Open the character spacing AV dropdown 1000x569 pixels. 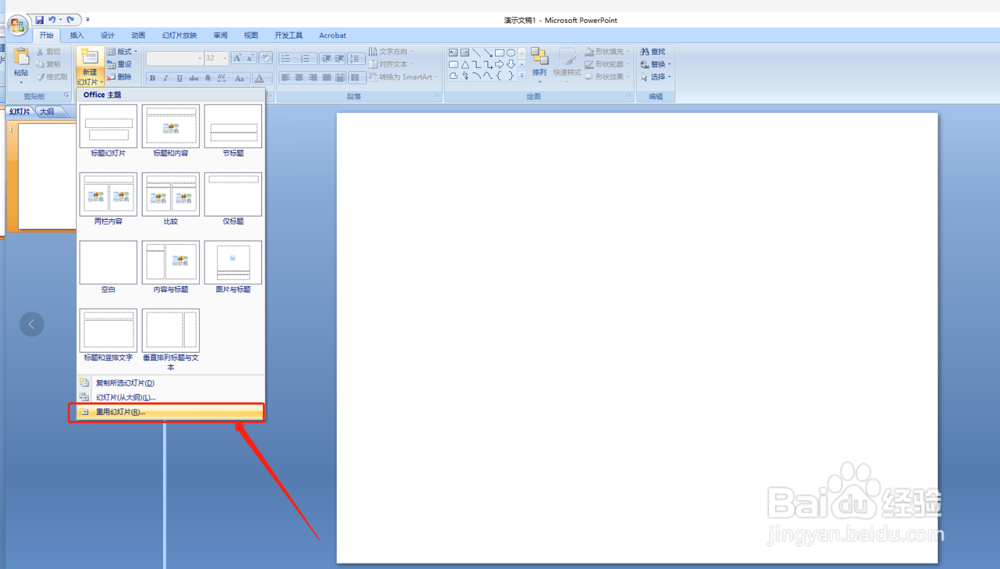pos(223,78)
